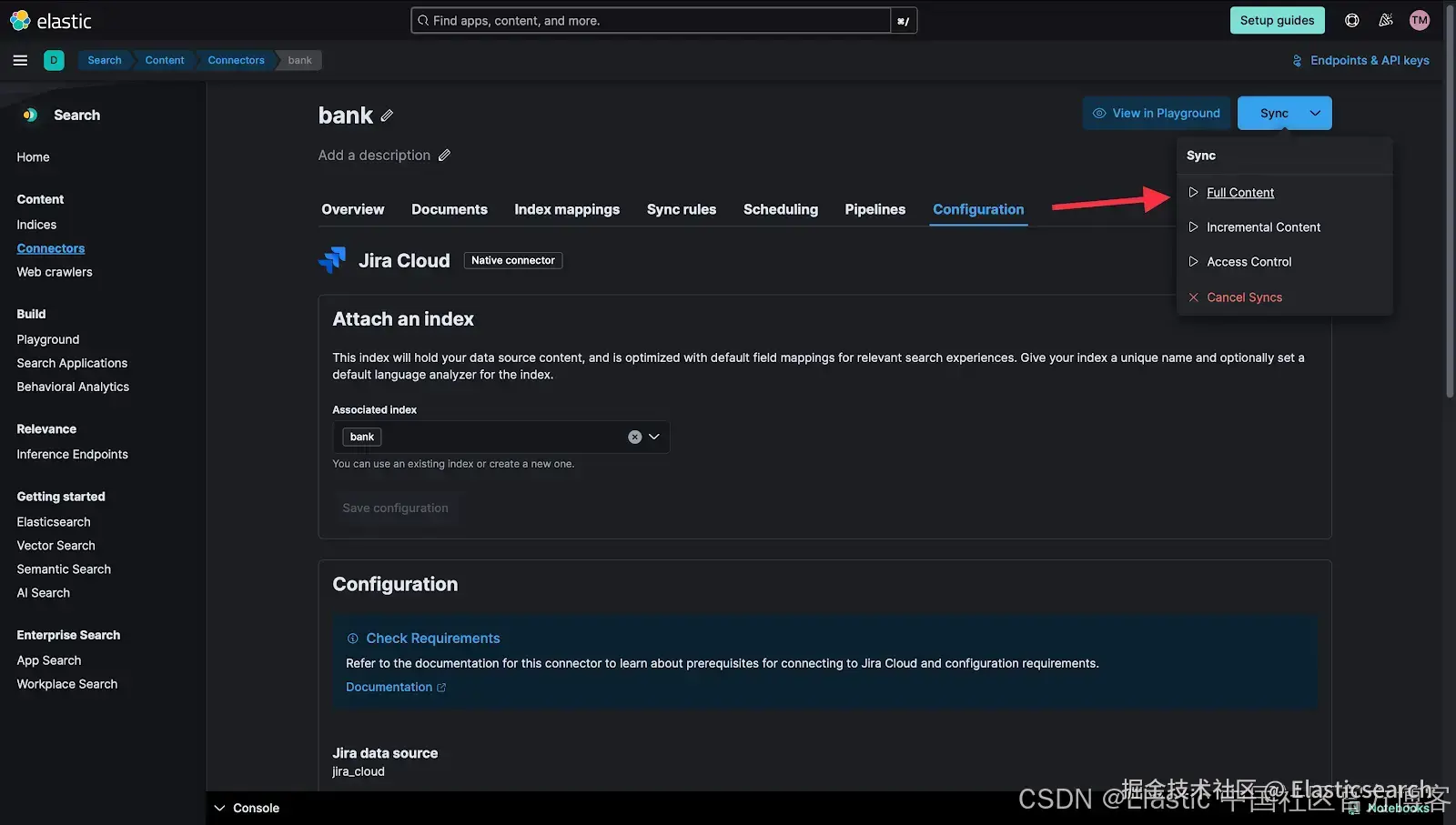Clear the bank associated index selection

pyautogui.click(x=635, y=437)
